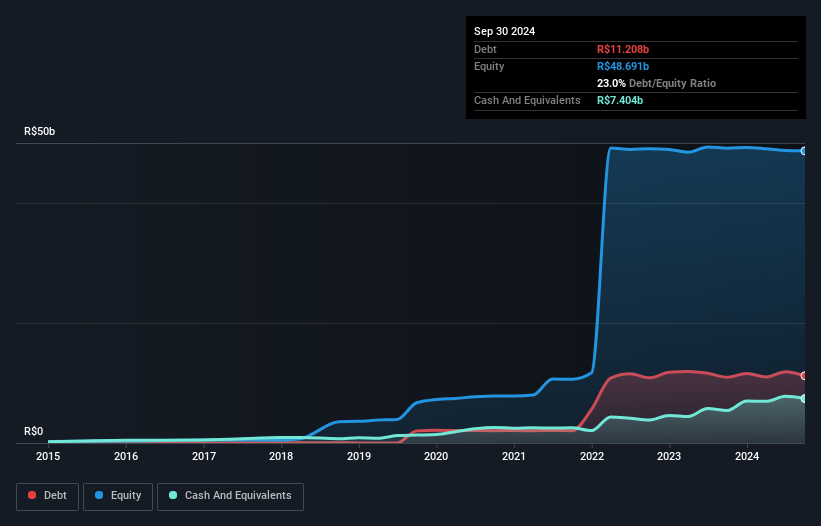Screen dimensions: 821x526
Task: Click the red Debt endpoint marker
Action: coord(804,376)
